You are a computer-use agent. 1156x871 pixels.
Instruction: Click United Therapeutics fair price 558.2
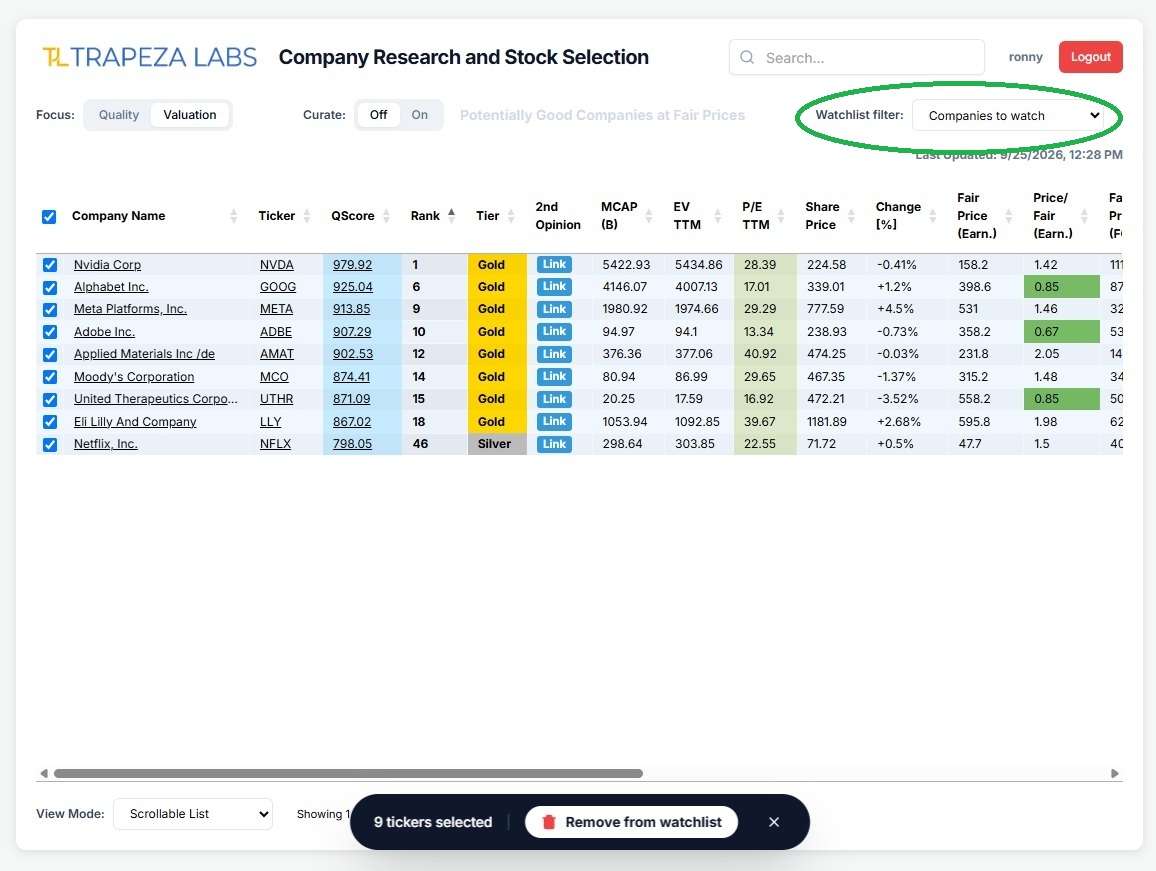(x=974, y=399)
